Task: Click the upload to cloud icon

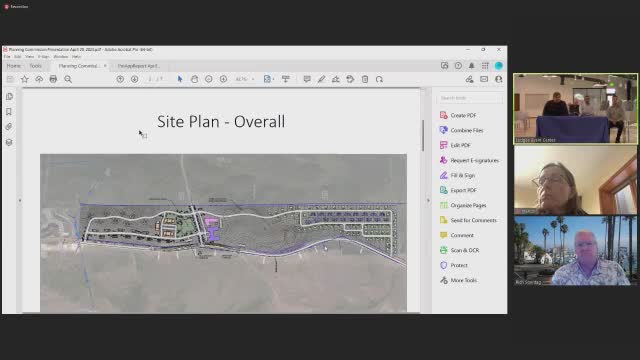Action: tap(39, 79)
